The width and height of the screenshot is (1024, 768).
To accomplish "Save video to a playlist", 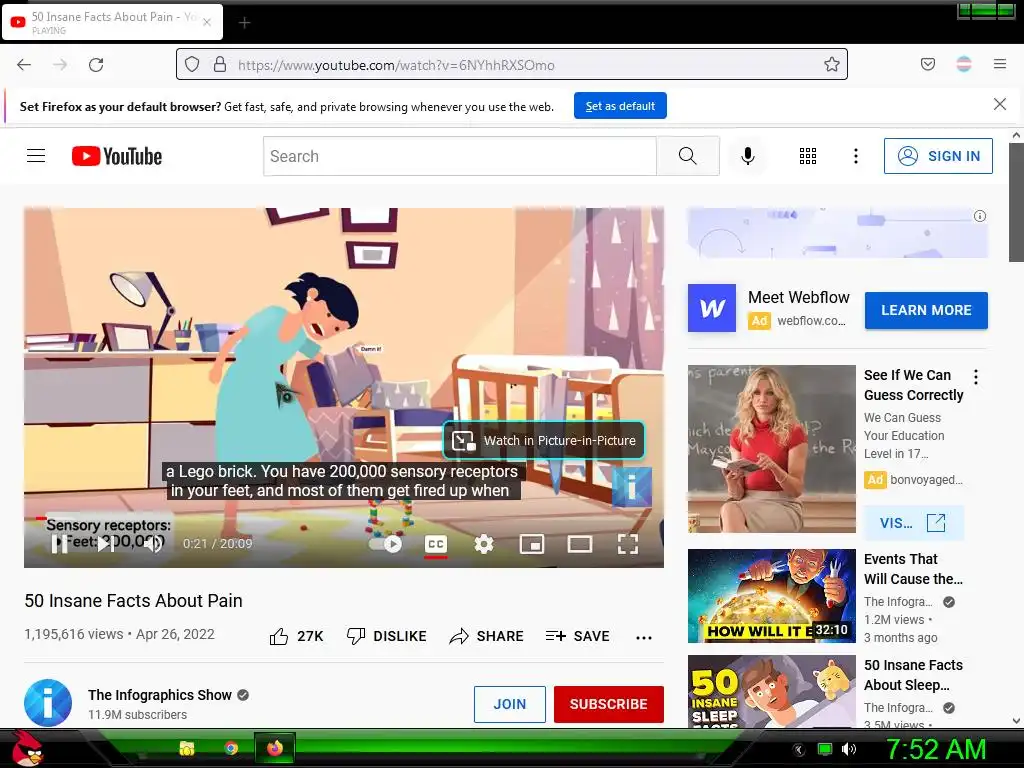I will click(x=577, y=636).
